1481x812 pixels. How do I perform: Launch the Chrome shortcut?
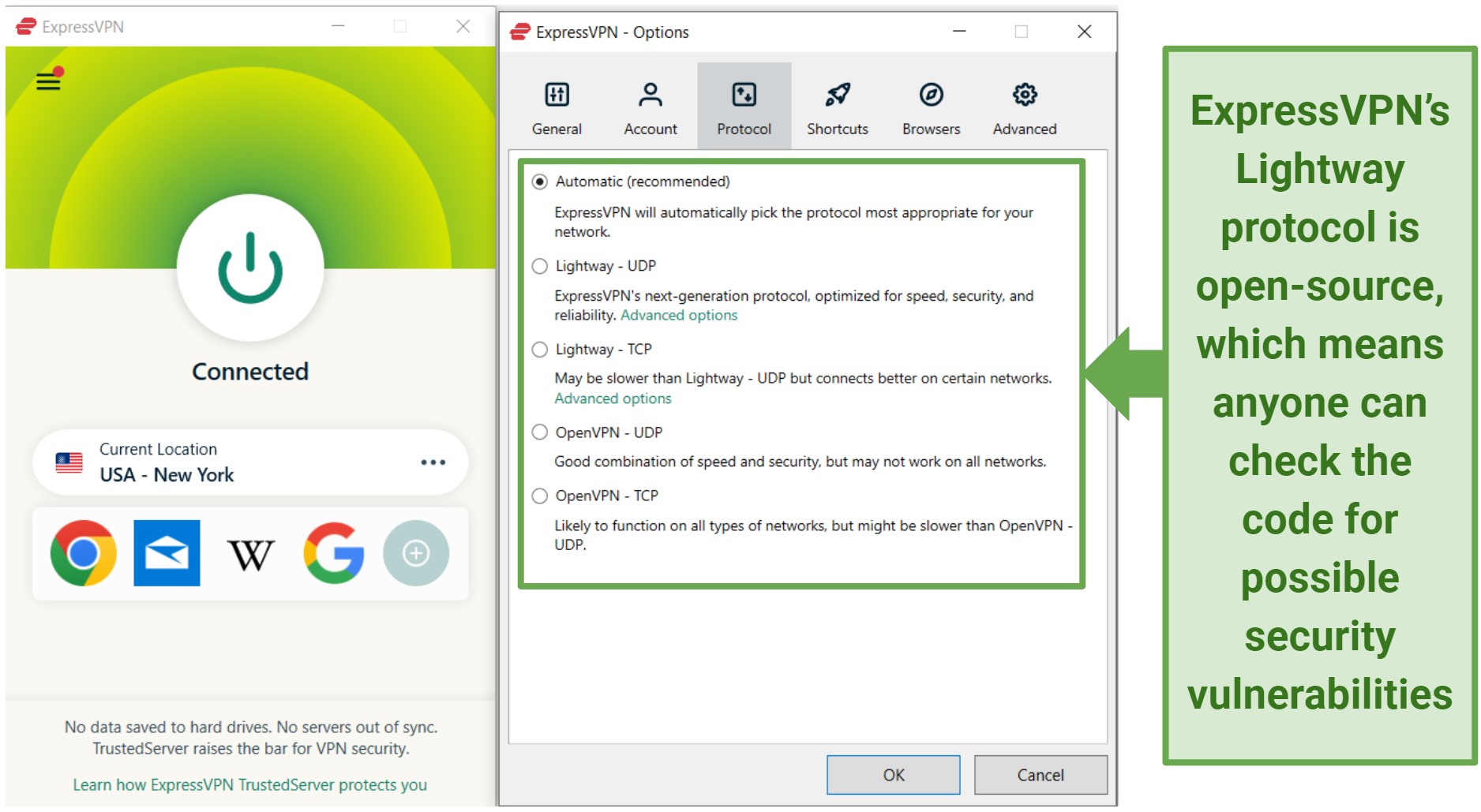point(83,553)
